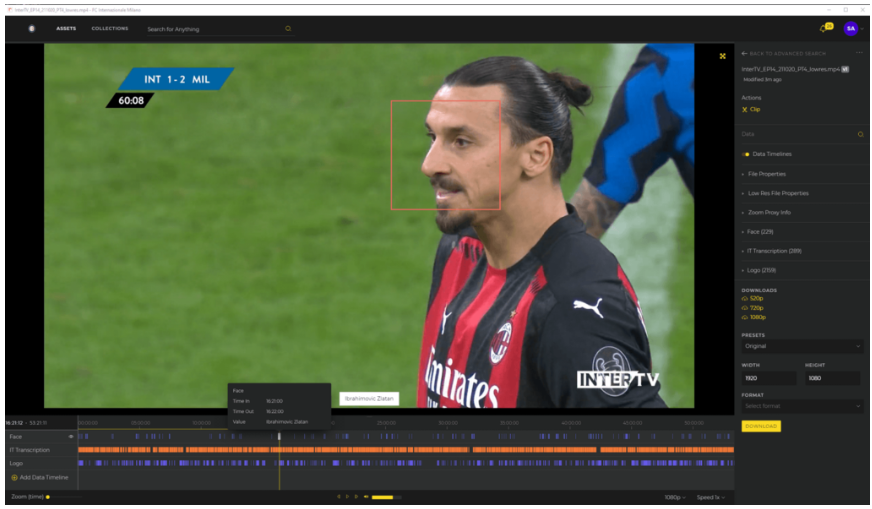Open the SA user avatar menu

click(x=850, y=29)
